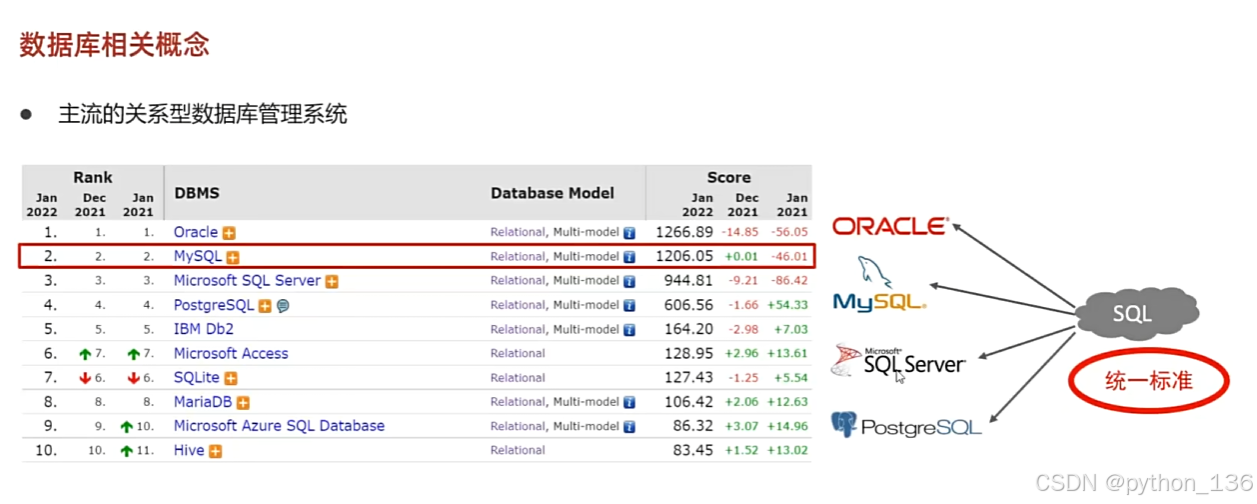Image resolution: width=1257 pixels, height=504 pixels.
Task: Open the IBM Db2 link
Action: tap(204, 329)
